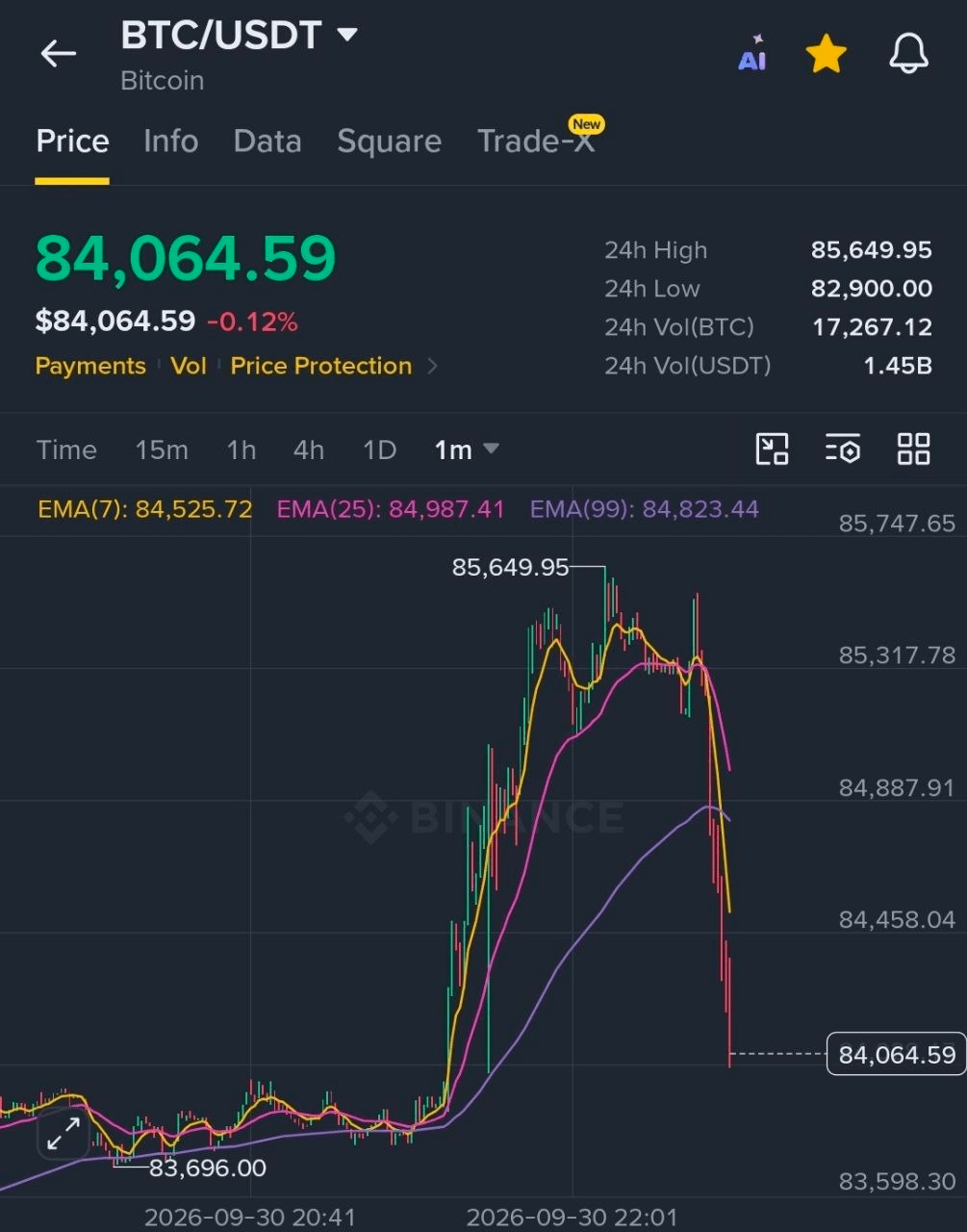967x1232 pixels.
Task: Tap the EMA(99) indicator label
Action: click(645, 508)
